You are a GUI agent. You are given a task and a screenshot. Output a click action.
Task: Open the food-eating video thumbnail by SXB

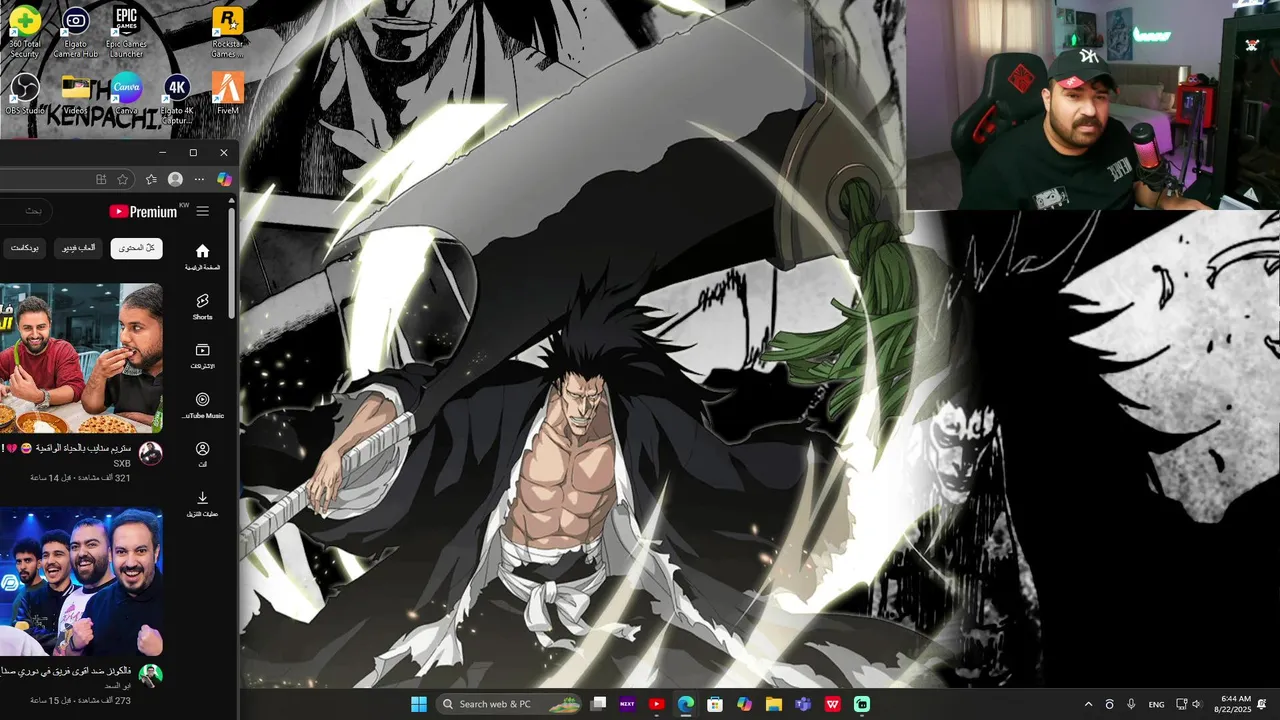(x=81, y=358)
